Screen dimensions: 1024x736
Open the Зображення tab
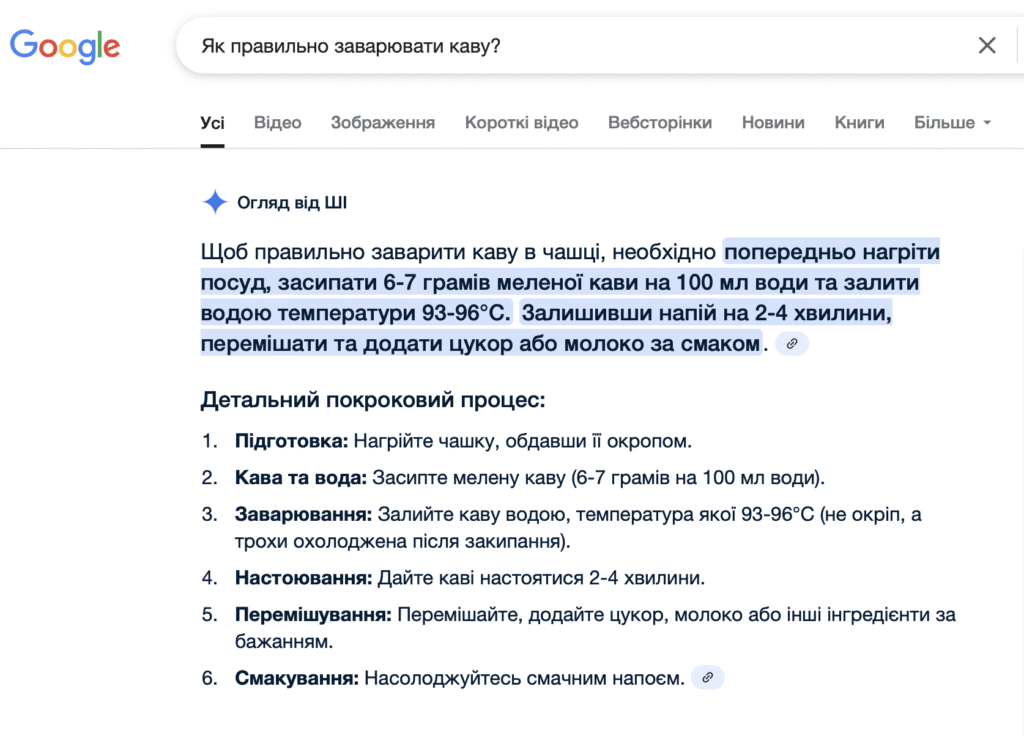(383, 123)
